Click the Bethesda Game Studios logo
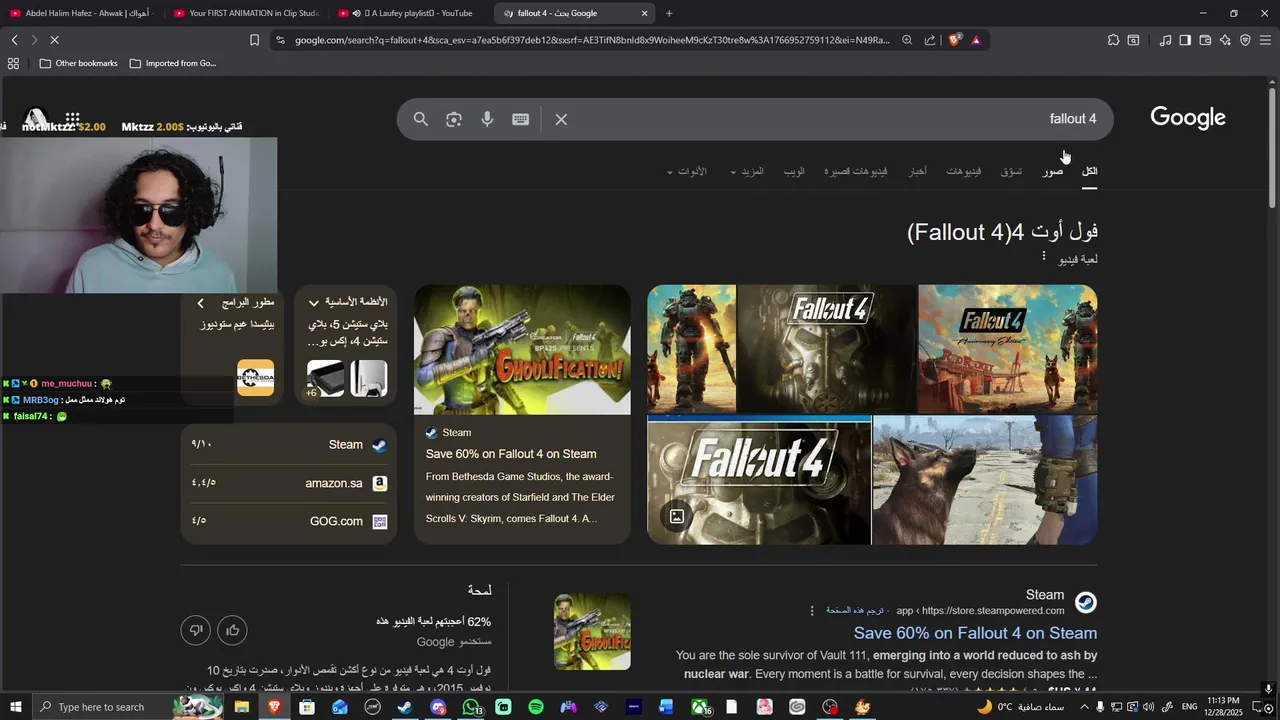This screenshot has height=720, width=1280. point(255,378)
